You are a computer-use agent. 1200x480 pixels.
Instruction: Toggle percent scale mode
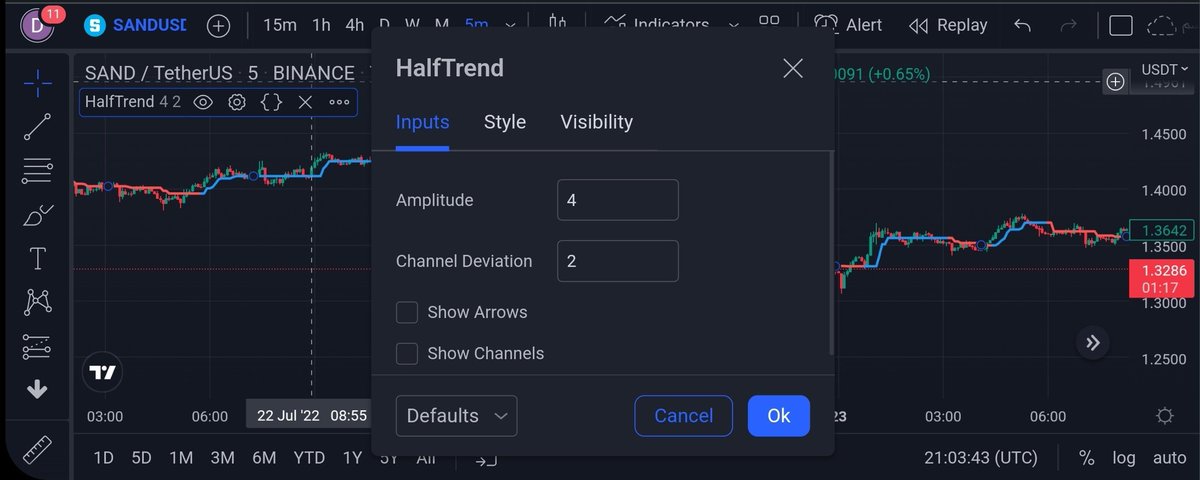pyautogui.click(x=1086, y=458)
